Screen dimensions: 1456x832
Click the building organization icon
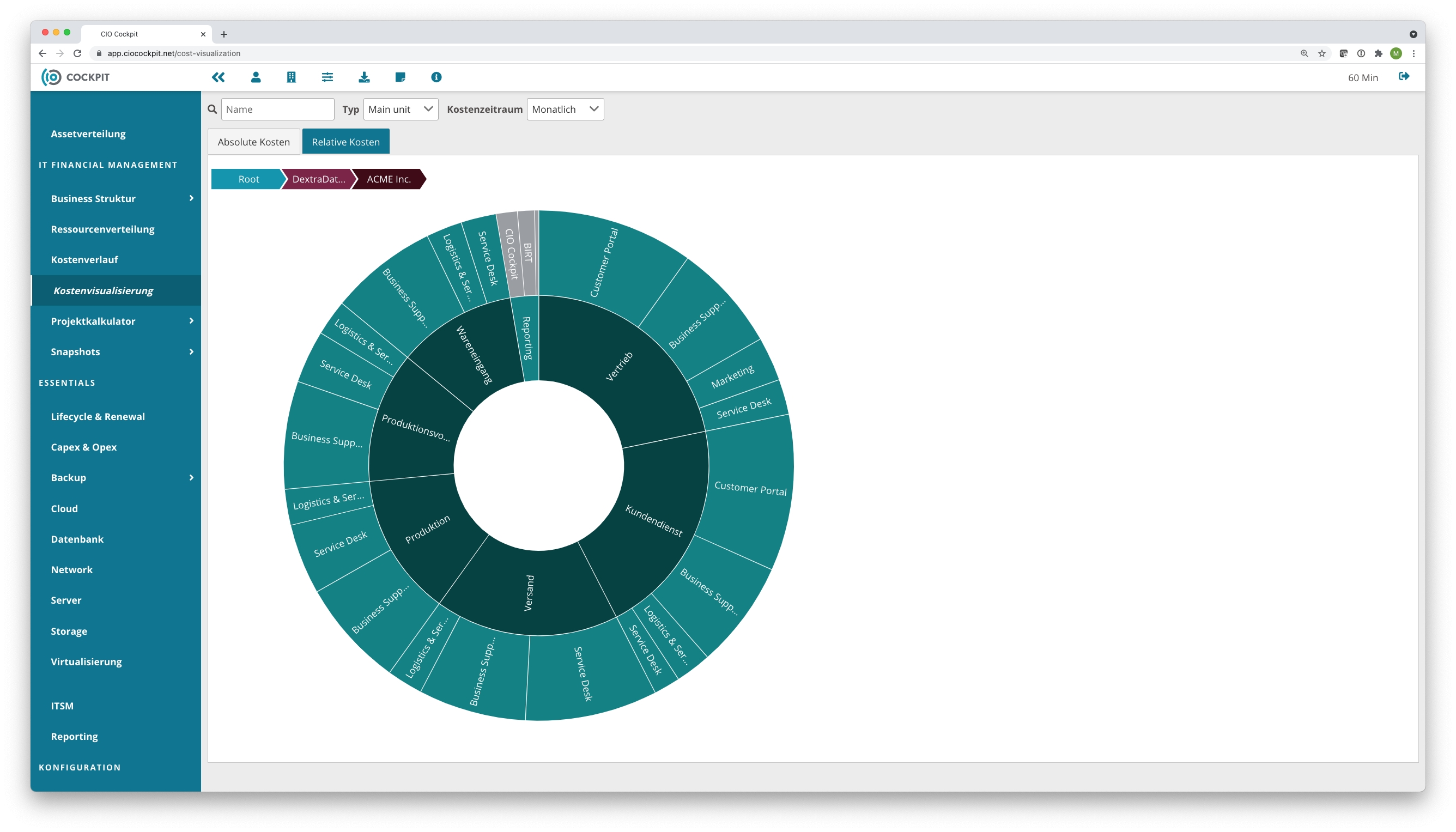(x=291, y=77)
